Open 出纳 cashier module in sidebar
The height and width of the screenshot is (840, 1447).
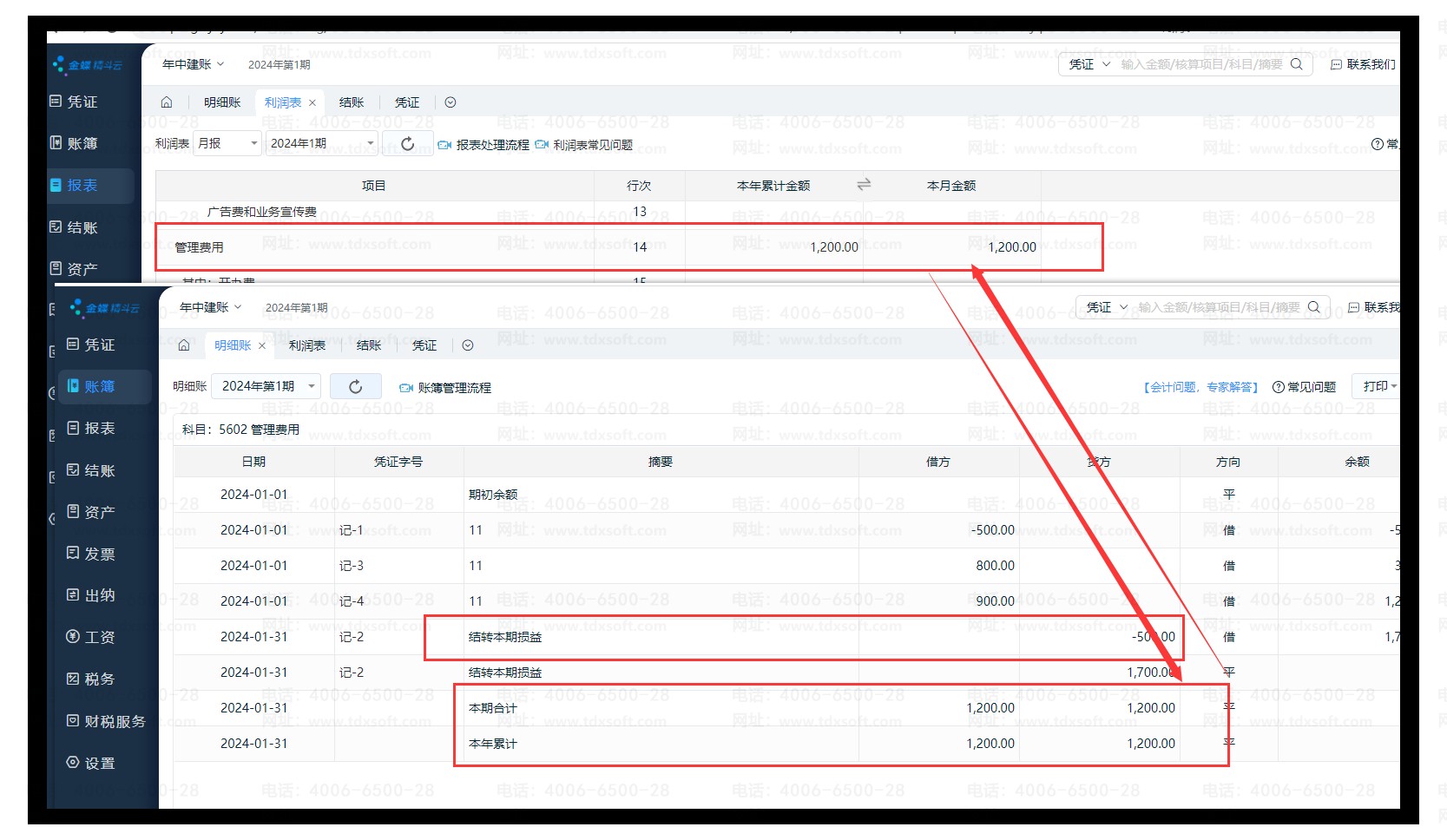pyautogui.click(x=99, y=595)
